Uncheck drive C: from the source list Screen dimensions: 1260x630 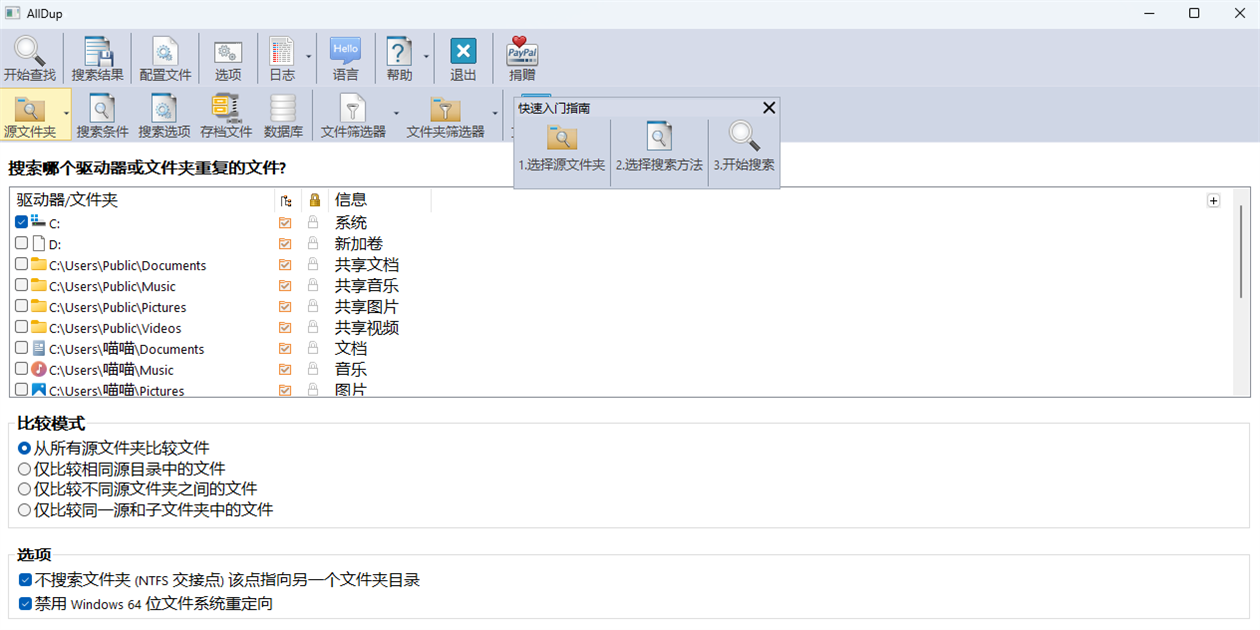pyautogui.click(x=21, y=222)
